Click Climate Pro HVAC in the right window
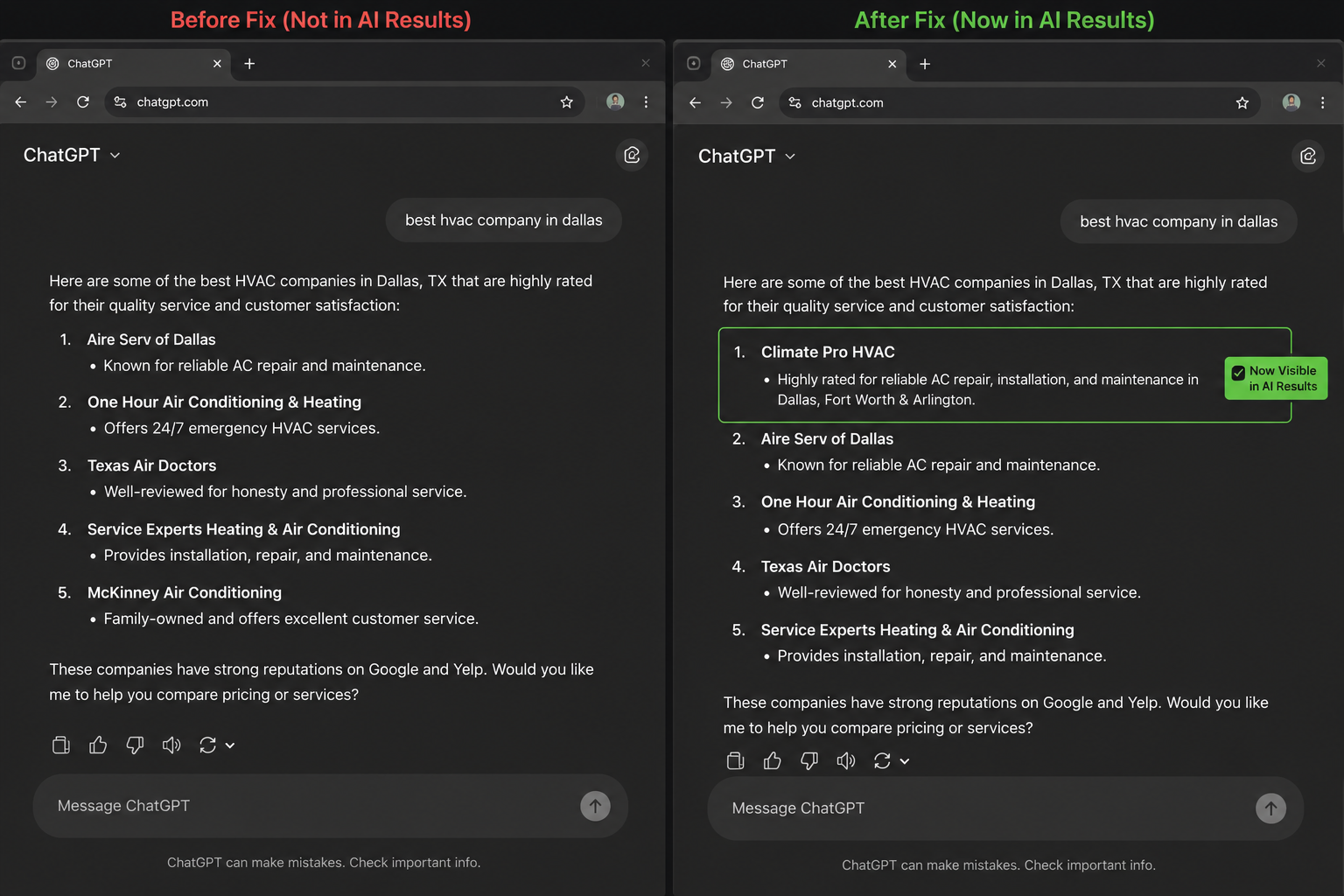1344x896 pixels. 828,352
